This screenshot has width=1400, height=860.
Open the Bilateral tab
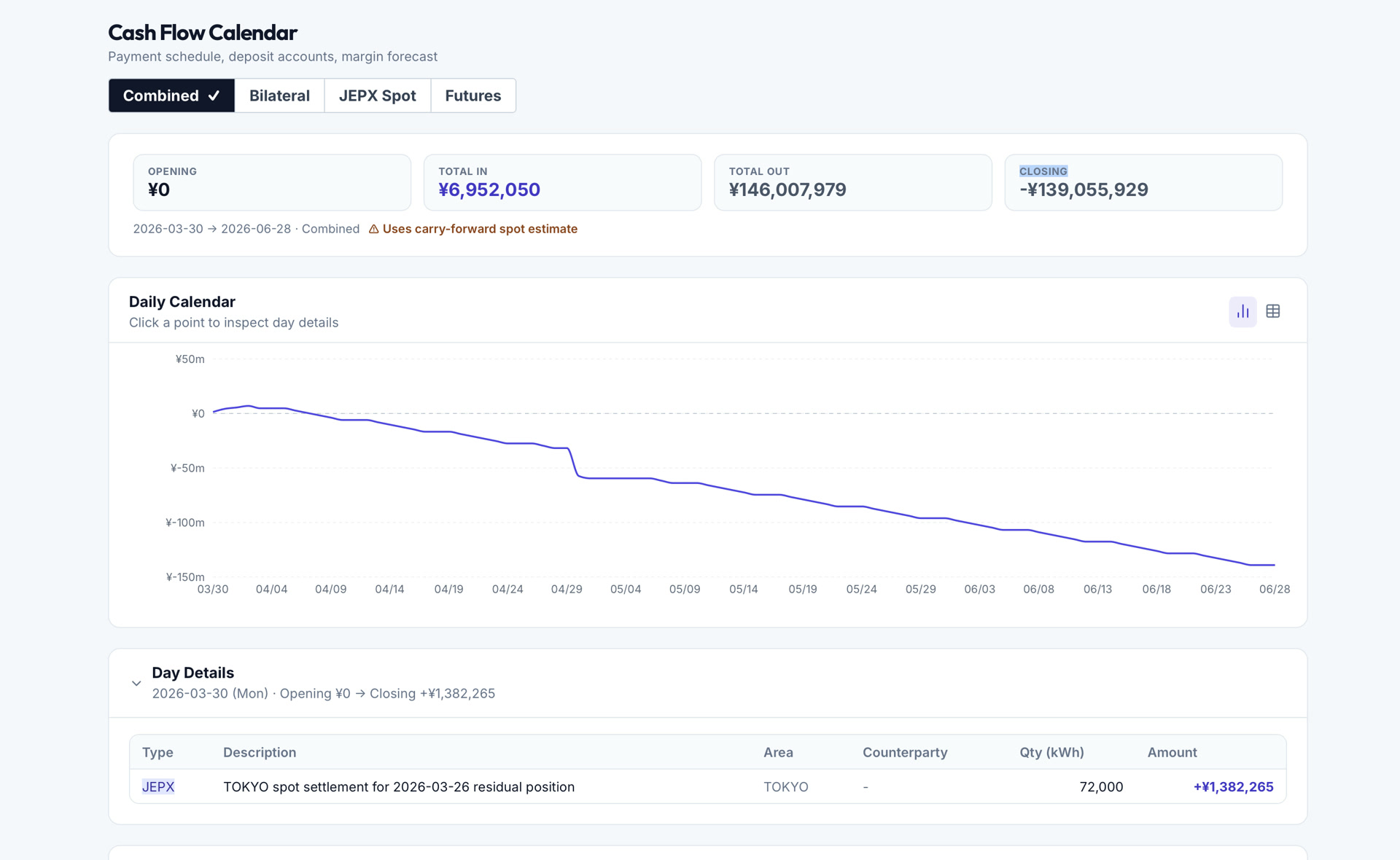(279, 95)
